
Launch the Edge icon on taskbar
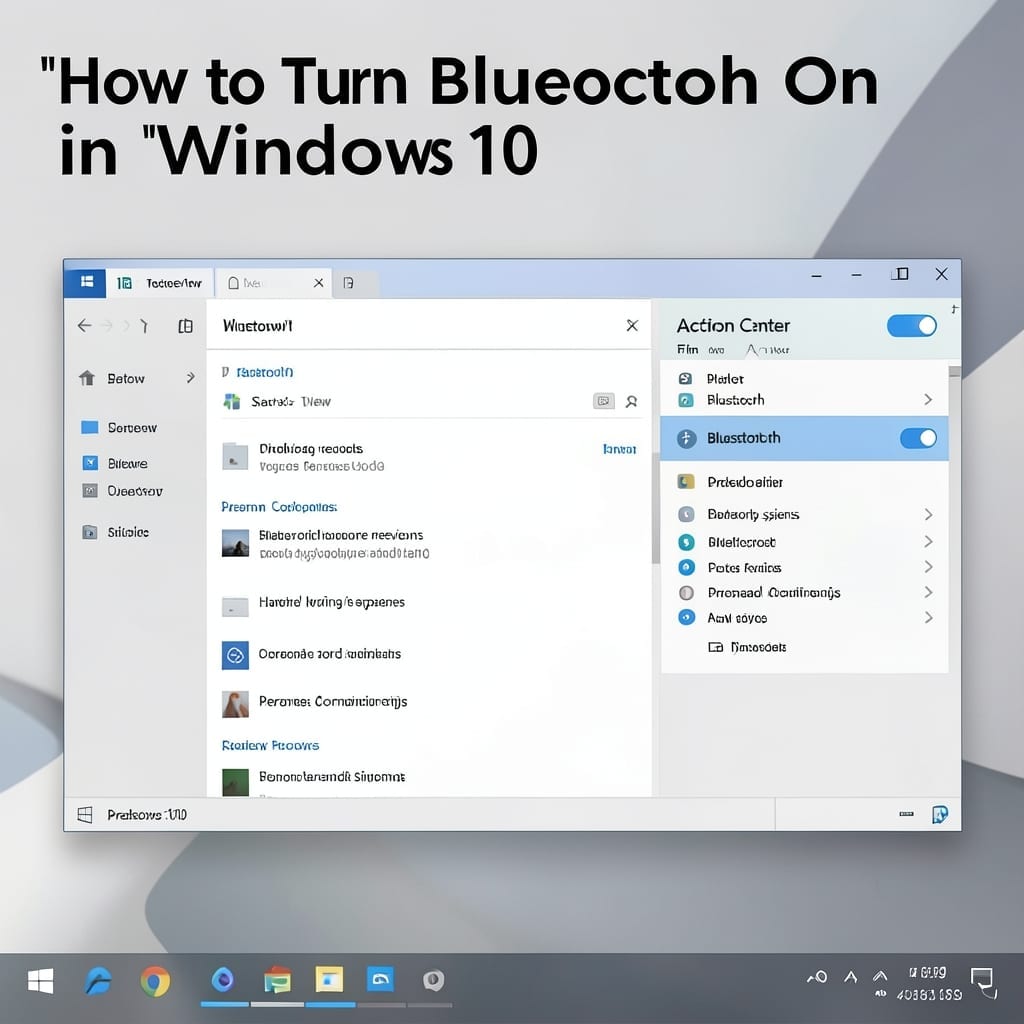98,981
